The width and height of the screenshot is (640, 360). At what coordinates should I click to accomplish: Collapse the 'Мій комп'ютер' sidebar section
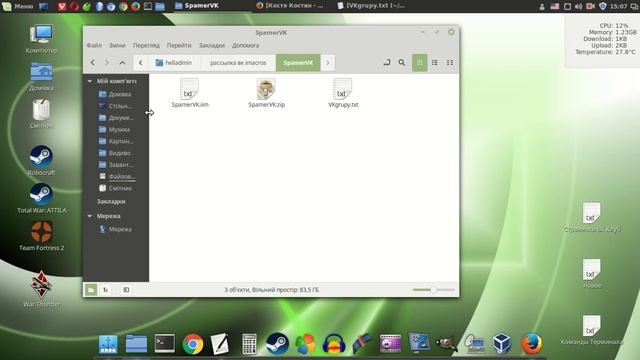click(90, 81)
